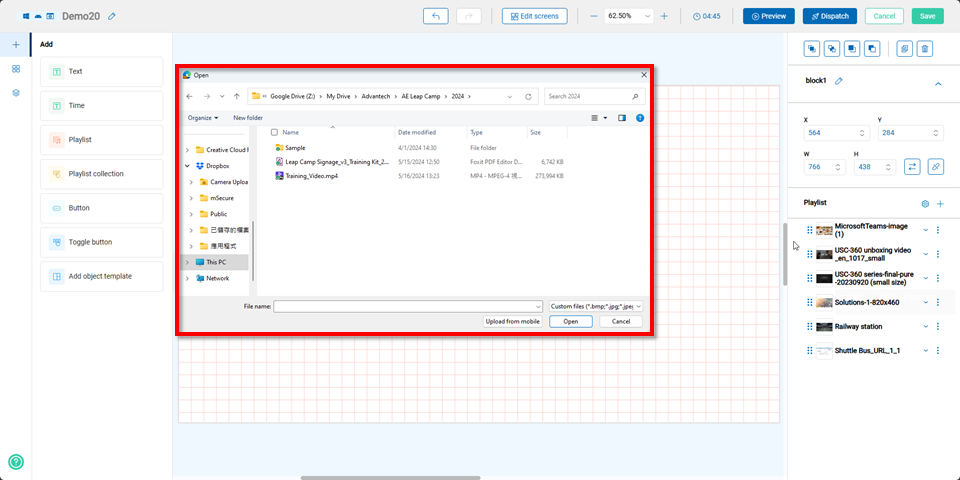Click the help icon in file dialog

[x=639, y=117]
